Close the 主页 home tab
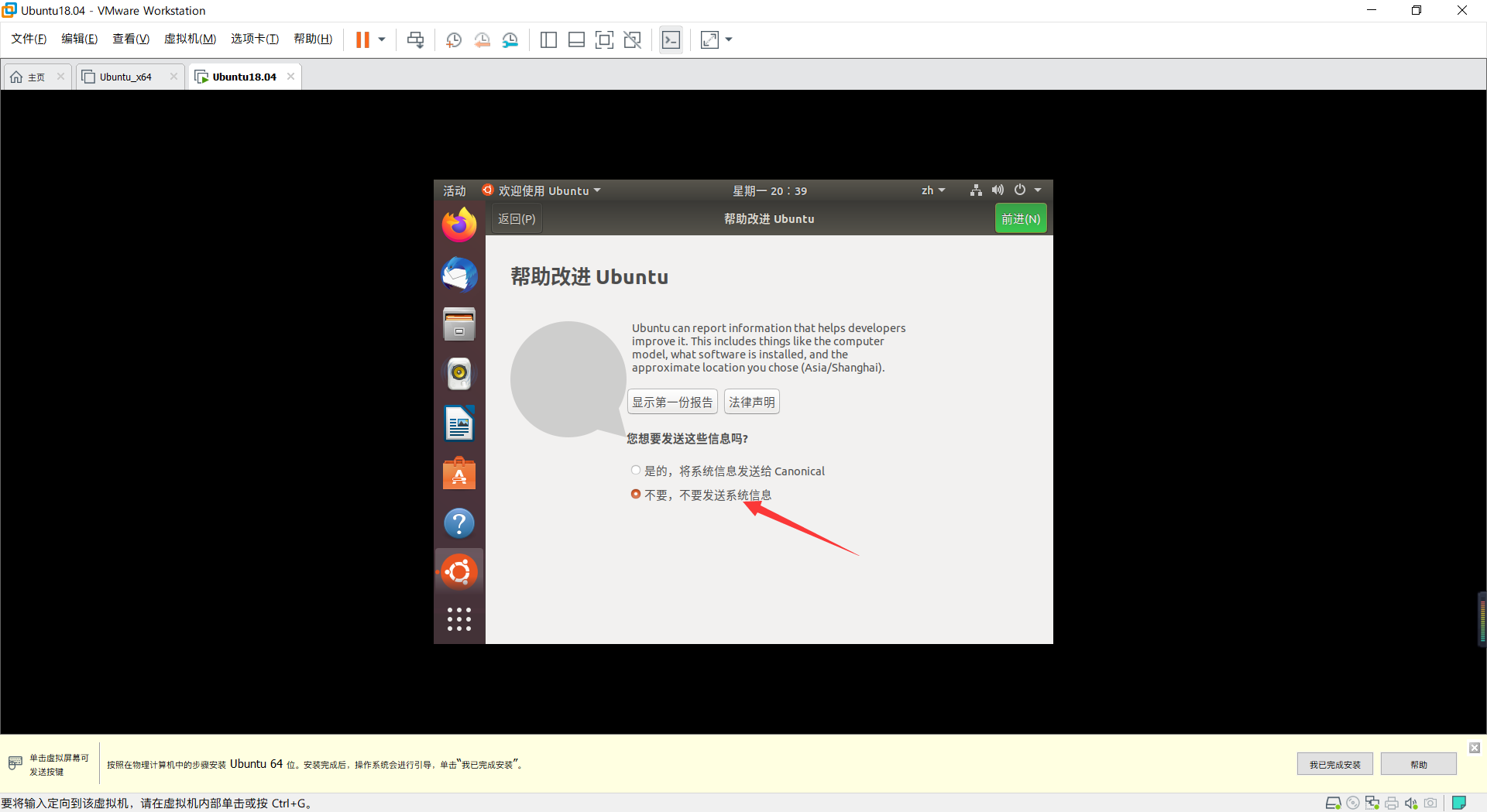This screenshot has height=812, width=1487. point(60,76)
